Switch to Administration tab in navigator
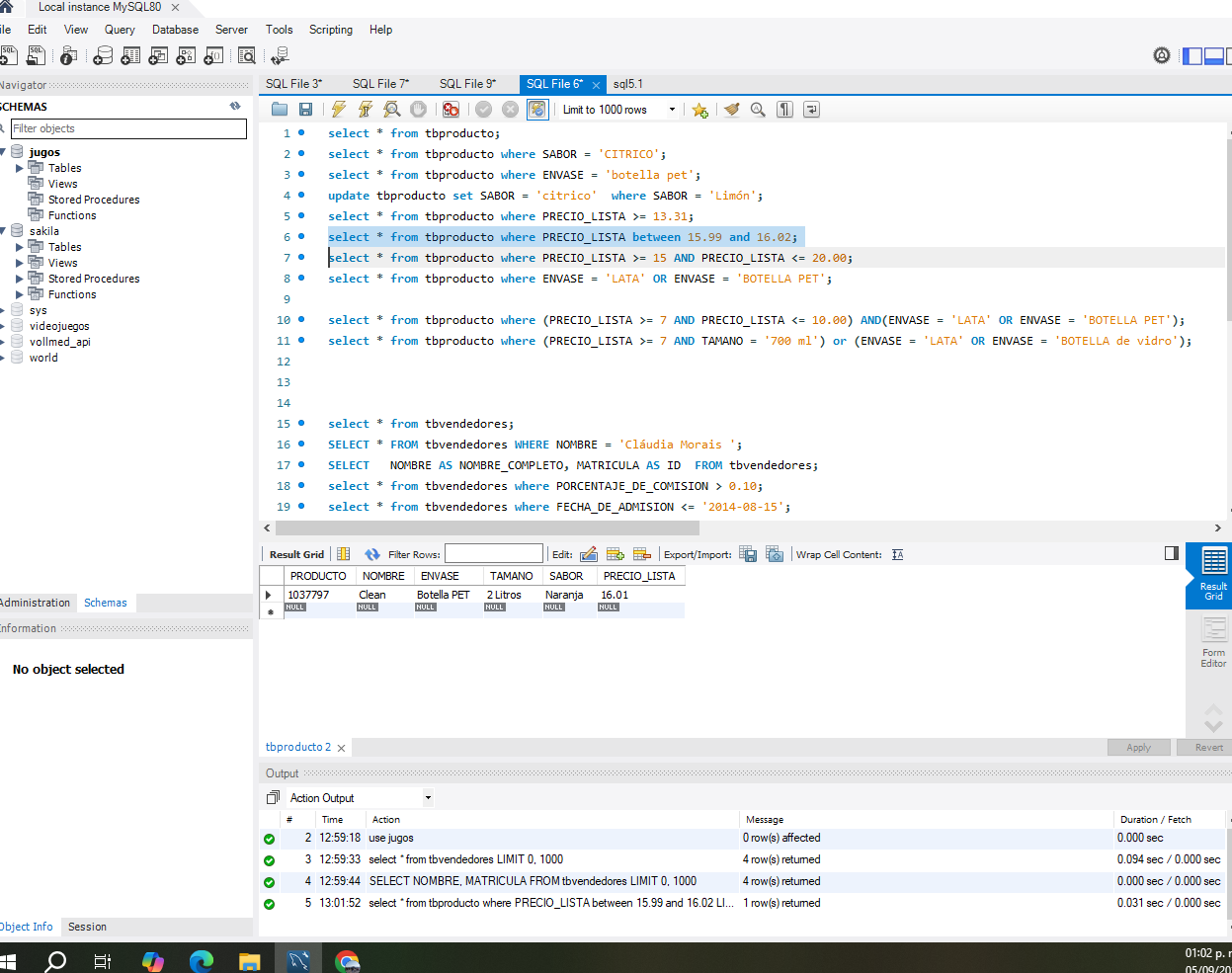This screenshot has width=1232, height=973. (x=36, y=603)
